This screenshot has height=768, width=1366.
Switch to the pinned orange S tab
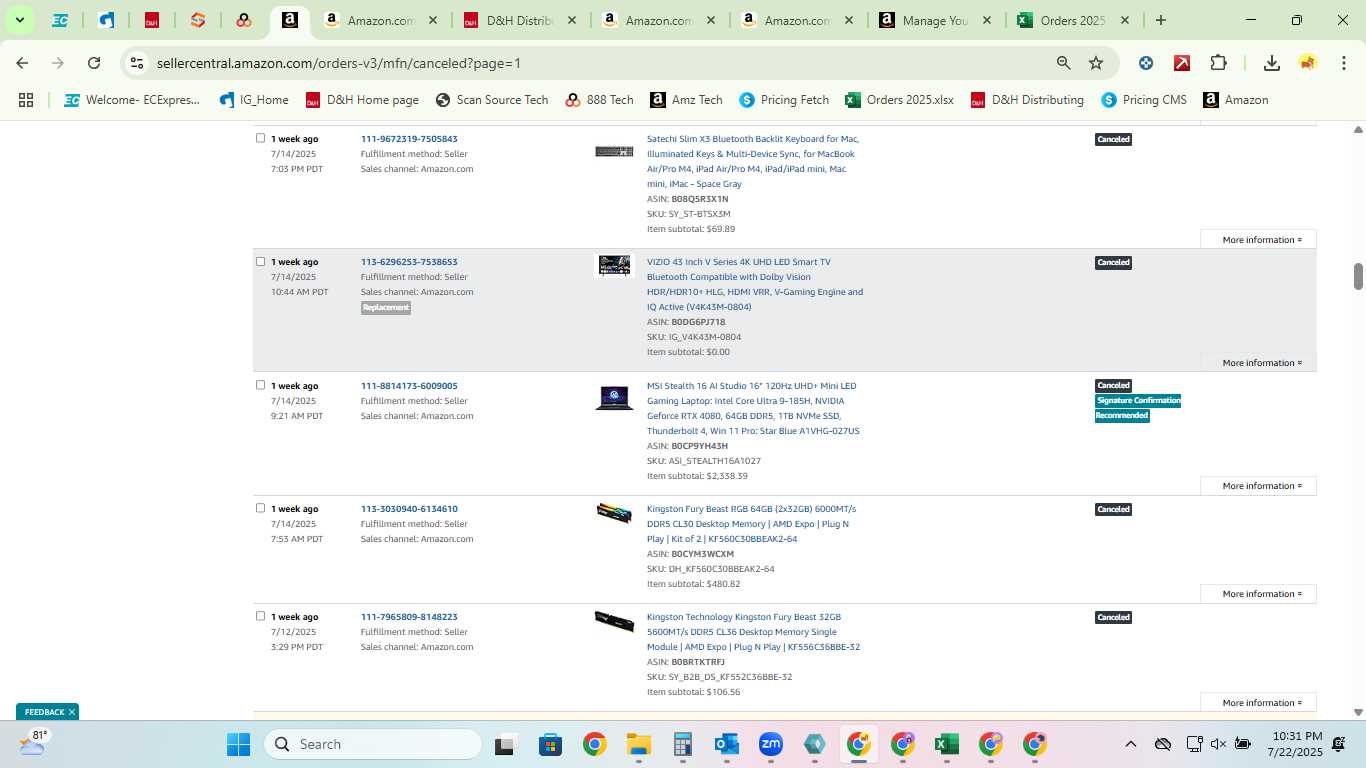coord(198,20)
